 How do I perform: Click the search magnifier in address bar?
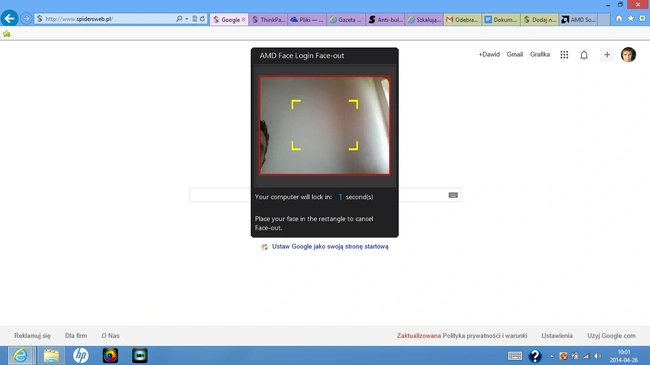click(179, 19)
